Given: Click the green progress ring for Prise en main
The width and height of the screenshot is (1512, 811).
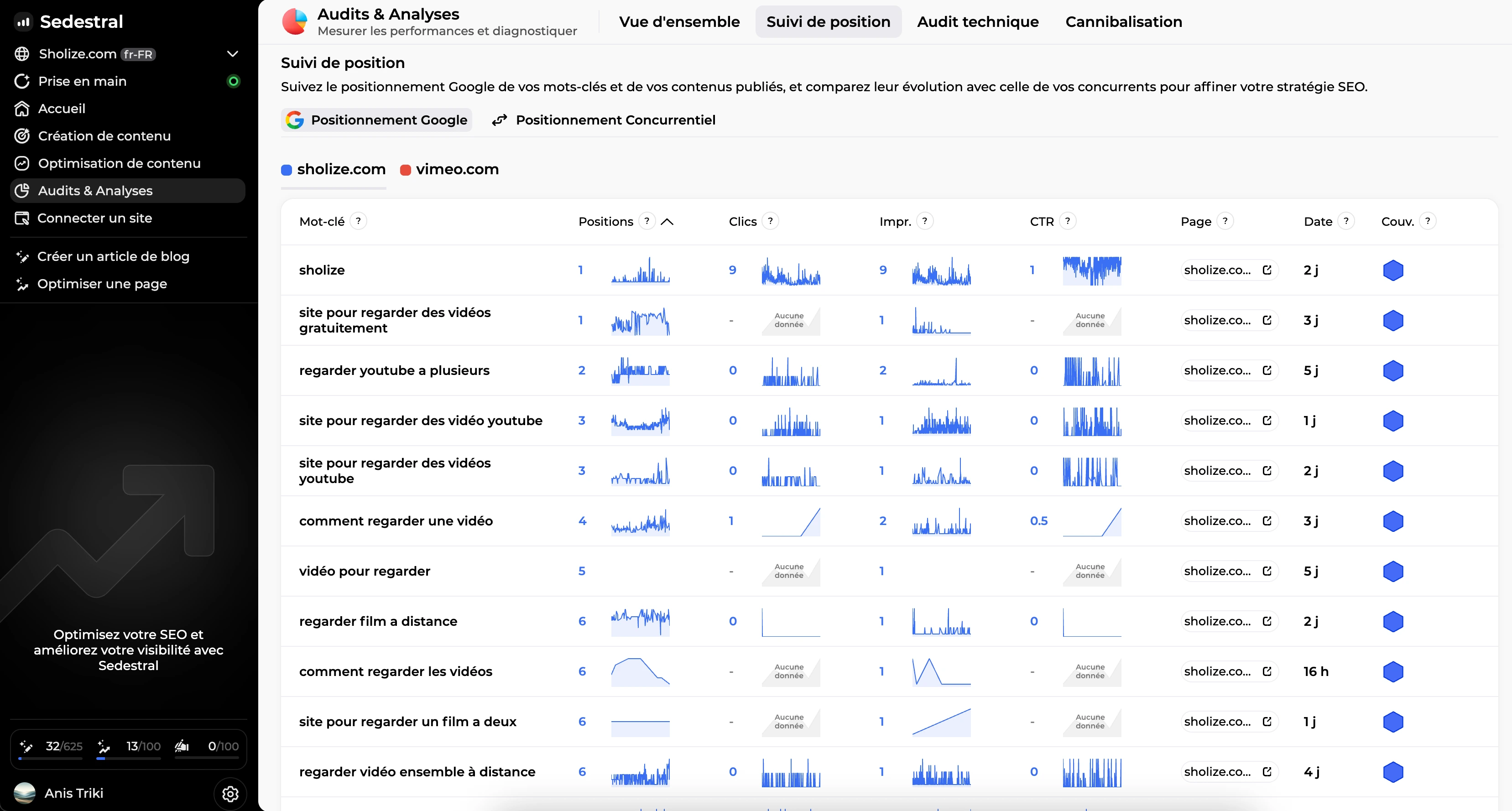Looking at the screenshot, I should [233, 81].
